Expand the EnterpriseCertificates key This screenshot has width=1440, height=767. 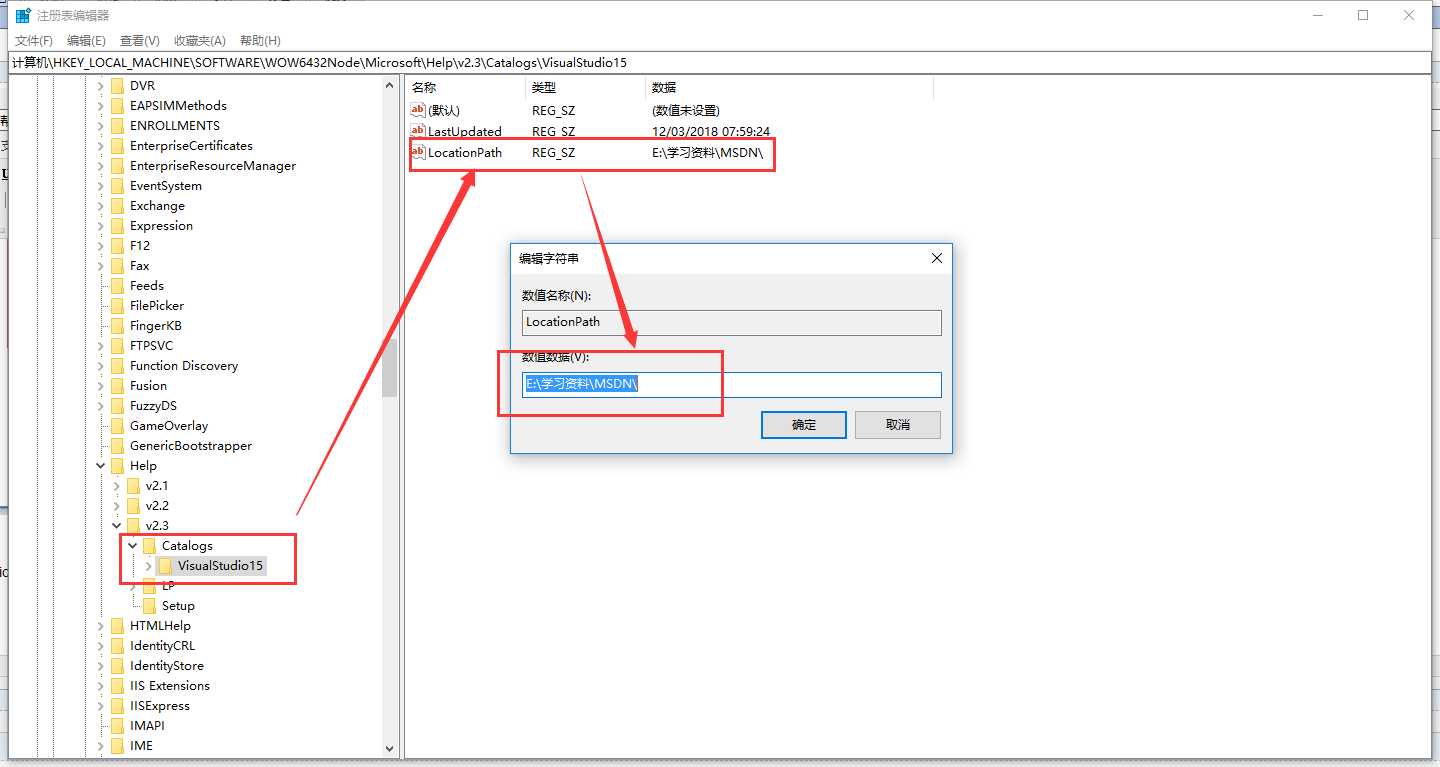click(101, 146)
